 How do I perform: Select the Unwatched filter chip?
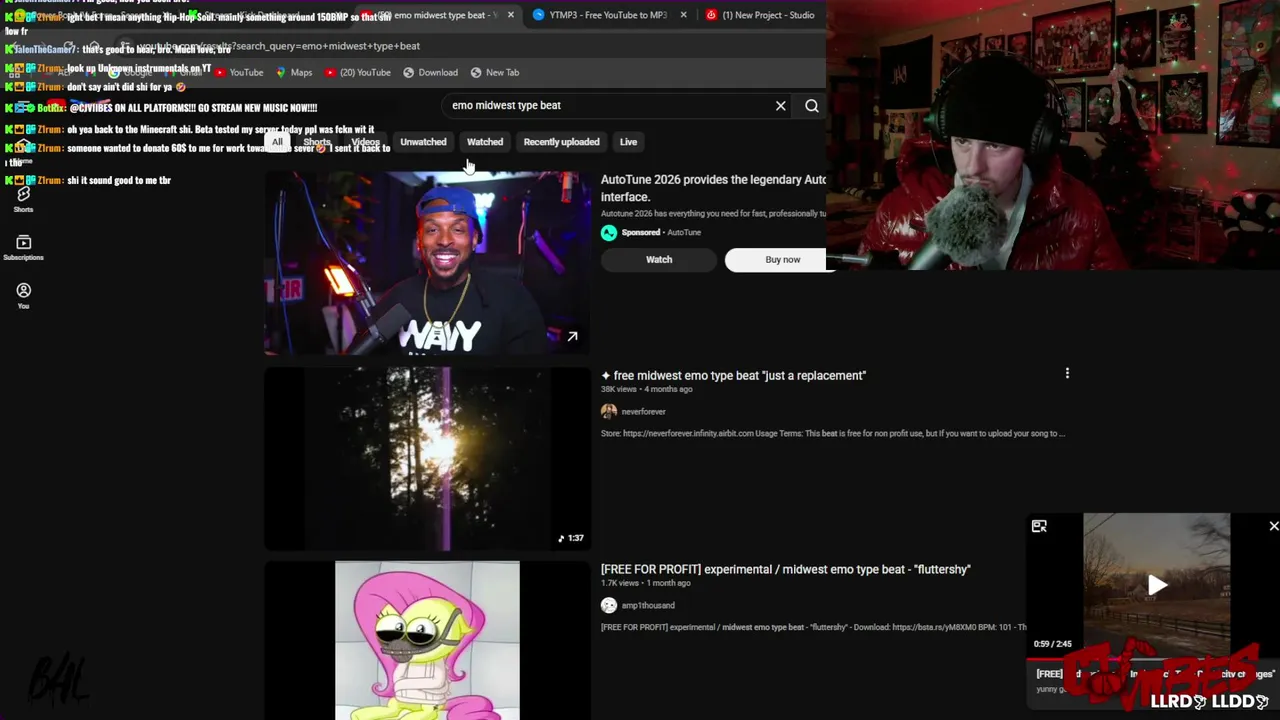423,142
